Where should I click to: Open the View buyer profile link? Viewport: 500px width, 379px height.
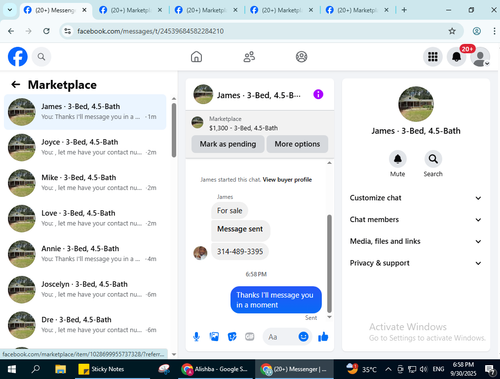pos(287,180)
